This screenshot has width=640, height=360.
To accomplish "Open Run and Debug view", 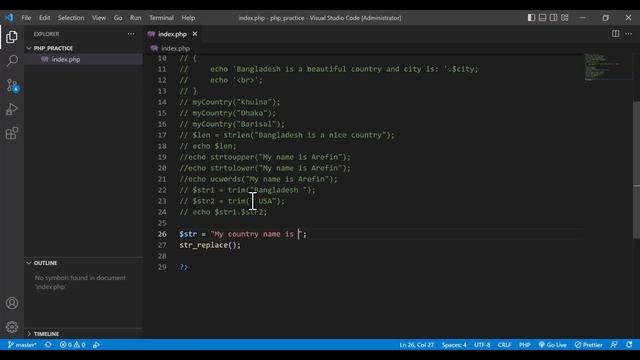I will (12, 109).
